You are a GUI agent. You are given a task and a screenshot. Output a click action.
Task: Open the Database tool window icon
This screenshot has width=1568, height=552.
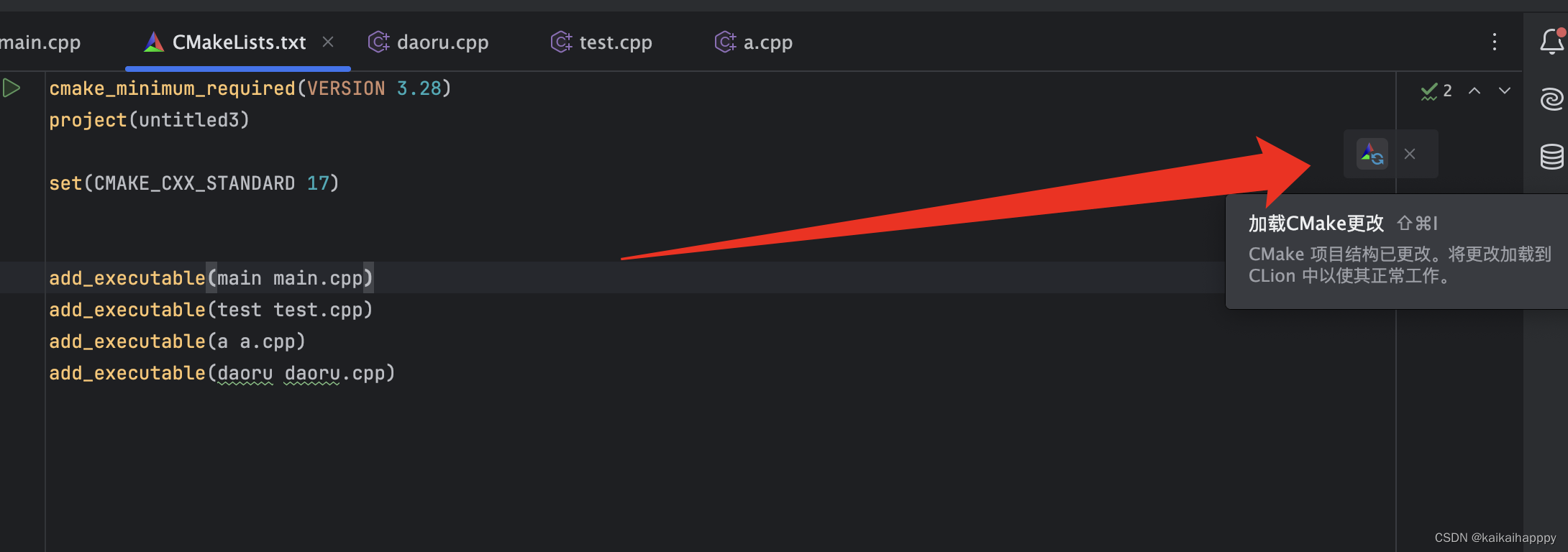[1551, 155]
